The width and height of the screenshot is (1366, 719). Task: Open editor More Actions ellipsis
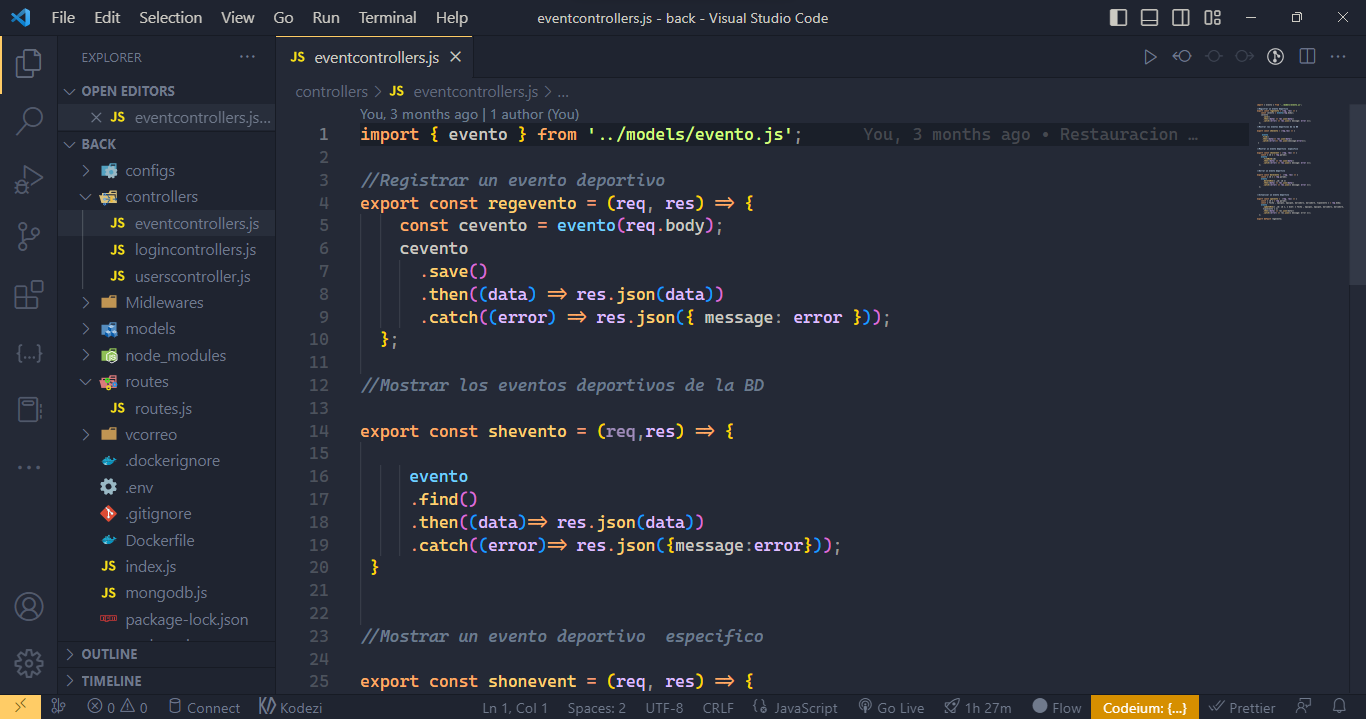(x=1338, y=57)
